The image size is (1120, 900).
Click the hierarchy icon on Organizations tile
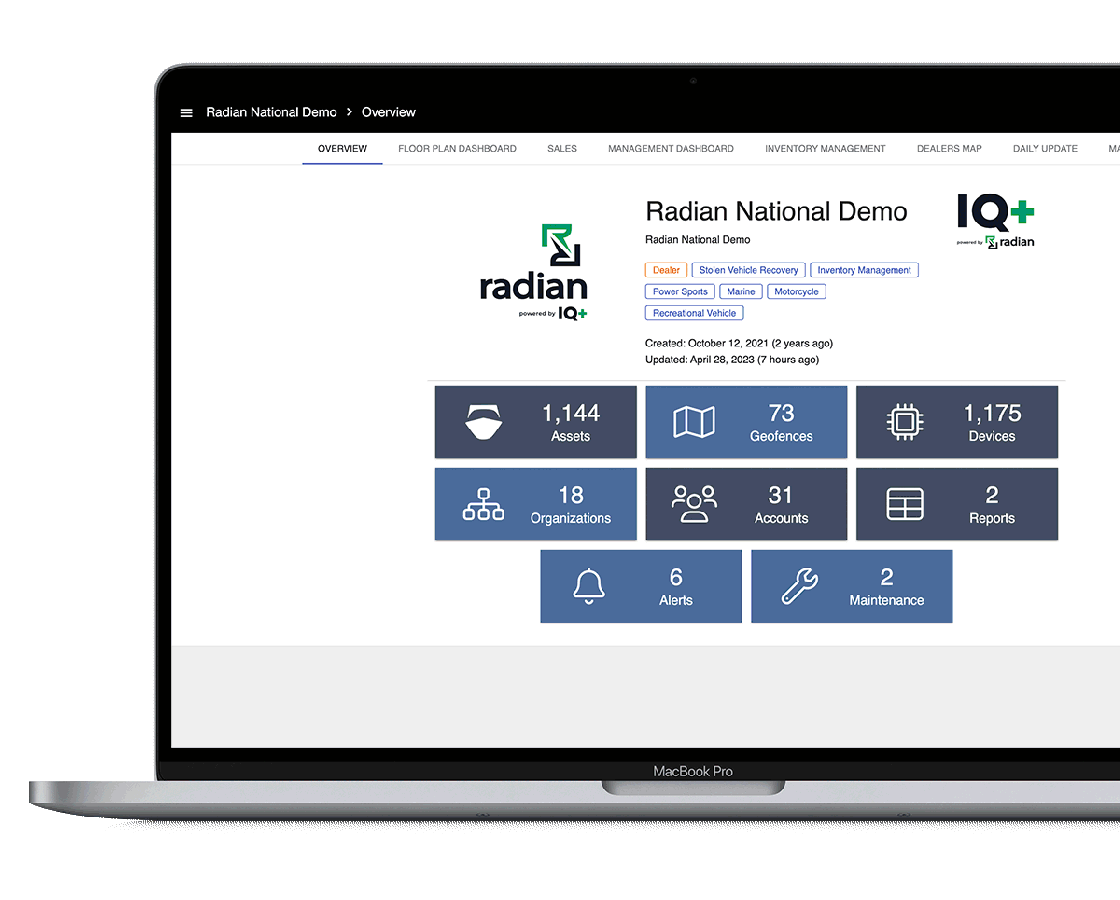[483, 504]
